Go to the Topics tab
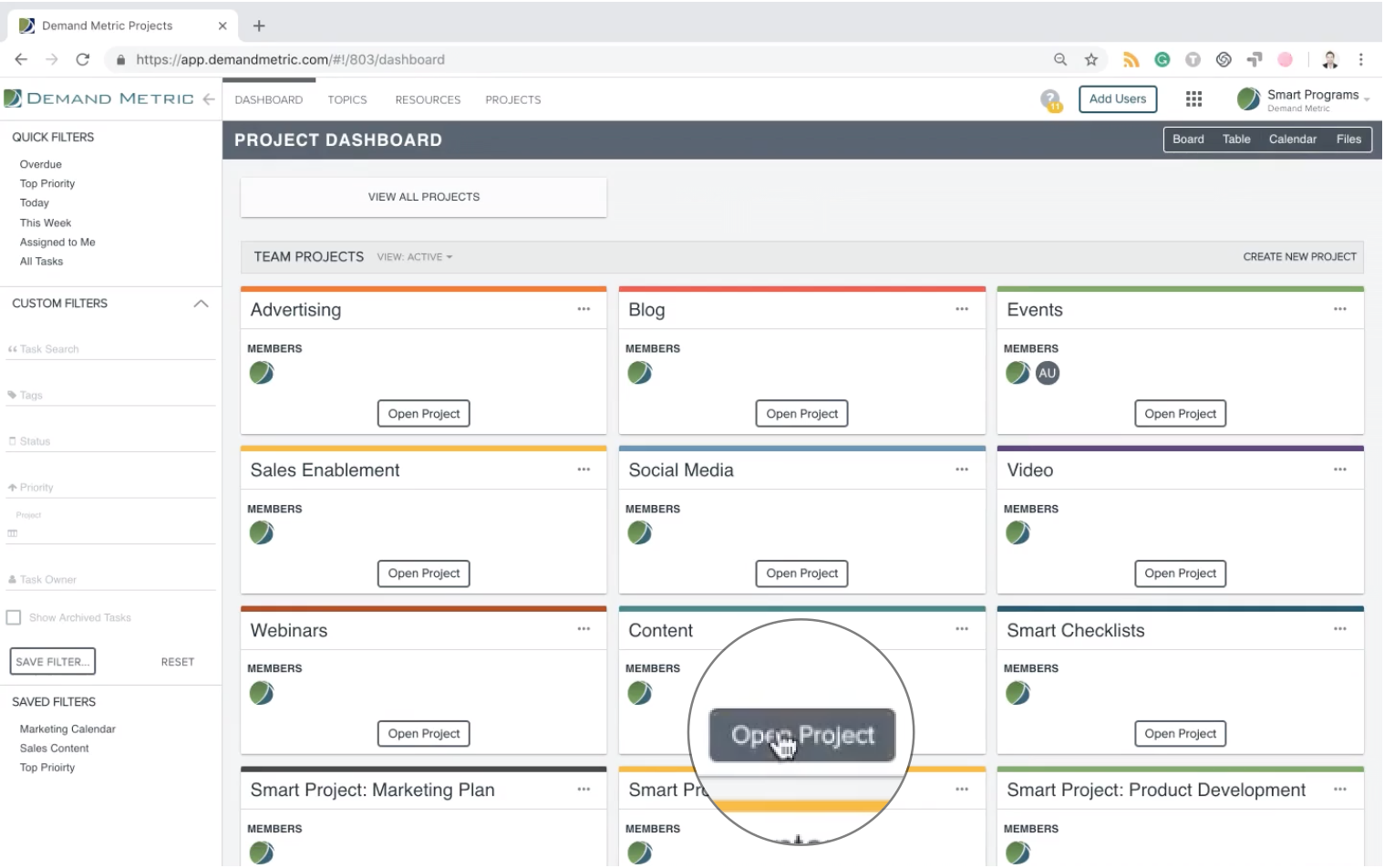The width and height of the screenshot is (1384, 868). point(347,99)
